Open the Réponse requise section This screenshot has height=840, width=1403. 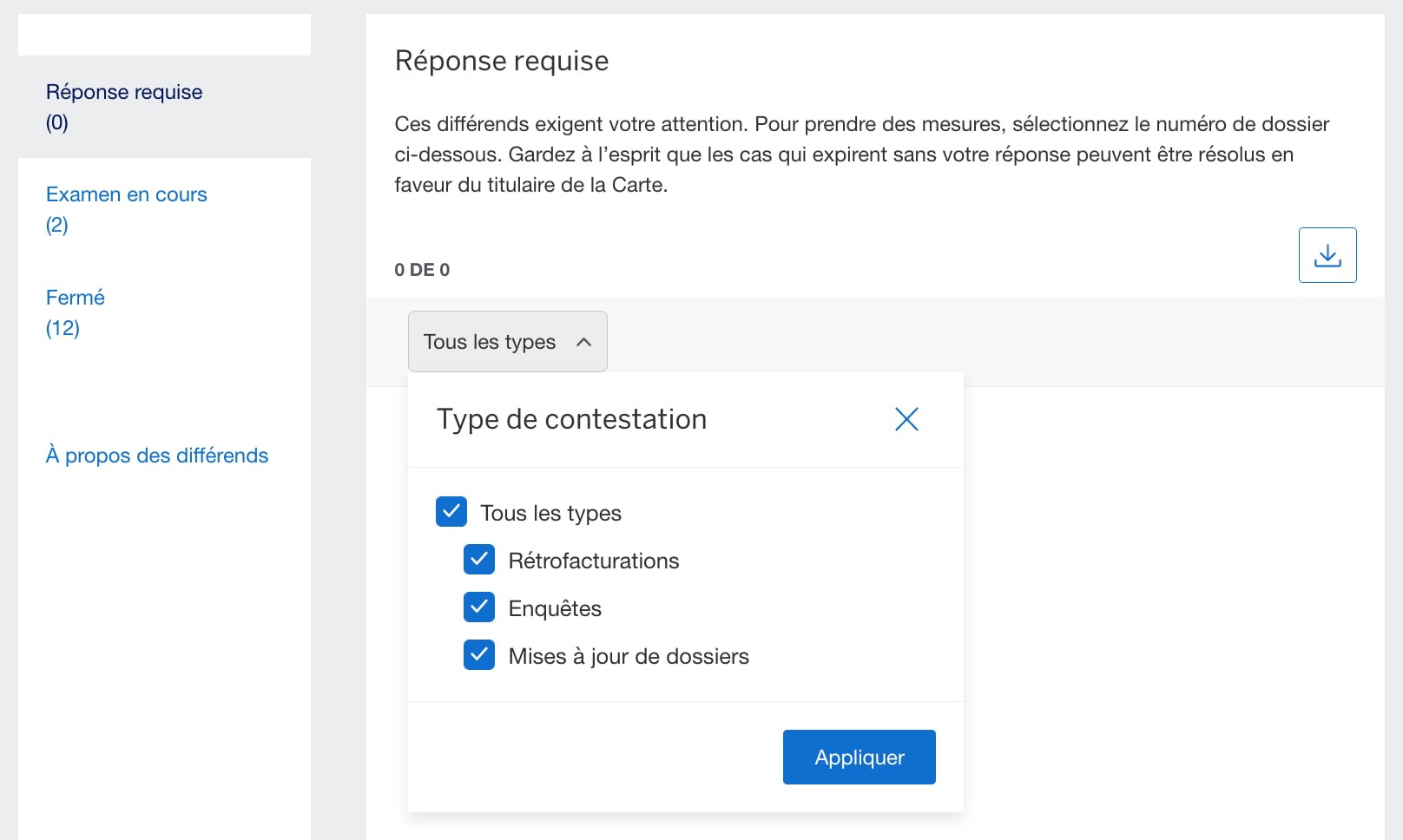123,91
